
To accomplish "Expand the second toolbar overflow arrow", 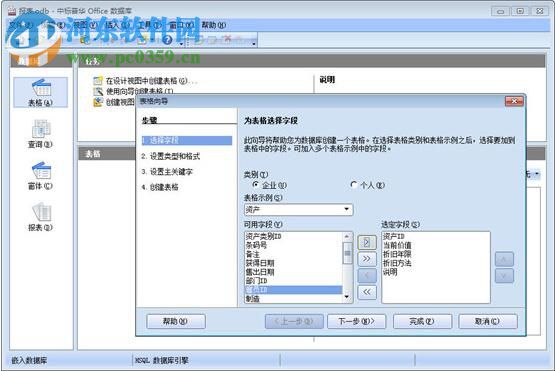I will click(x=254, y=44).
